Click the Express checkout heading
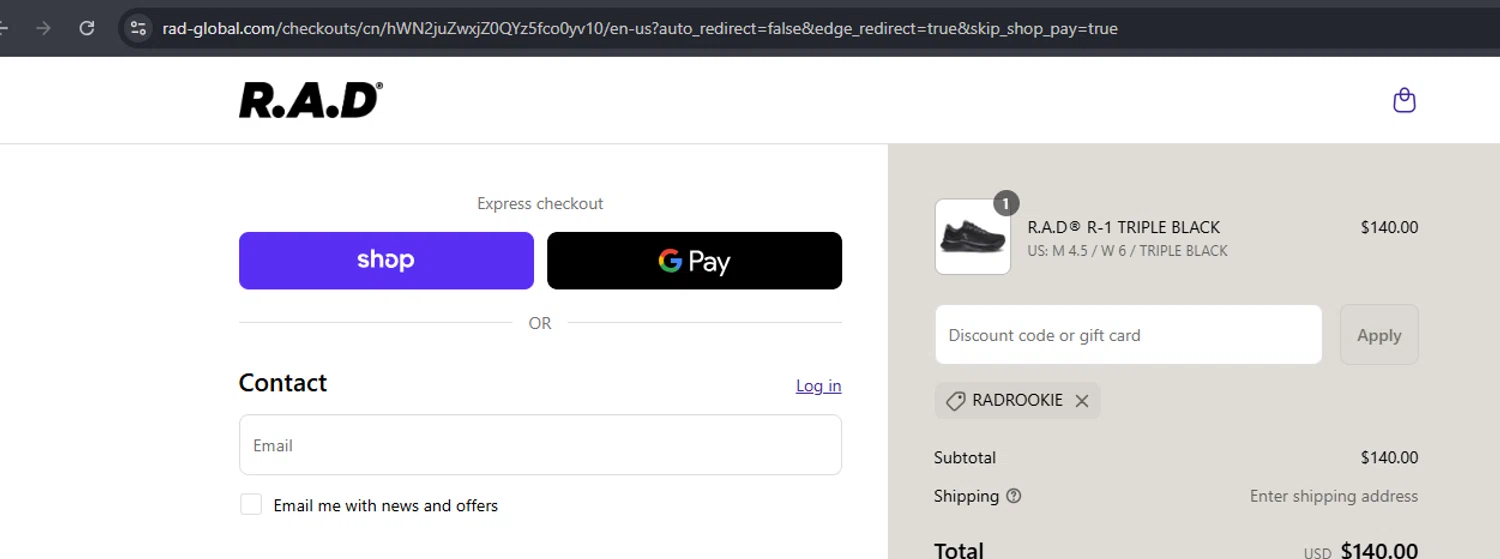 540,204
